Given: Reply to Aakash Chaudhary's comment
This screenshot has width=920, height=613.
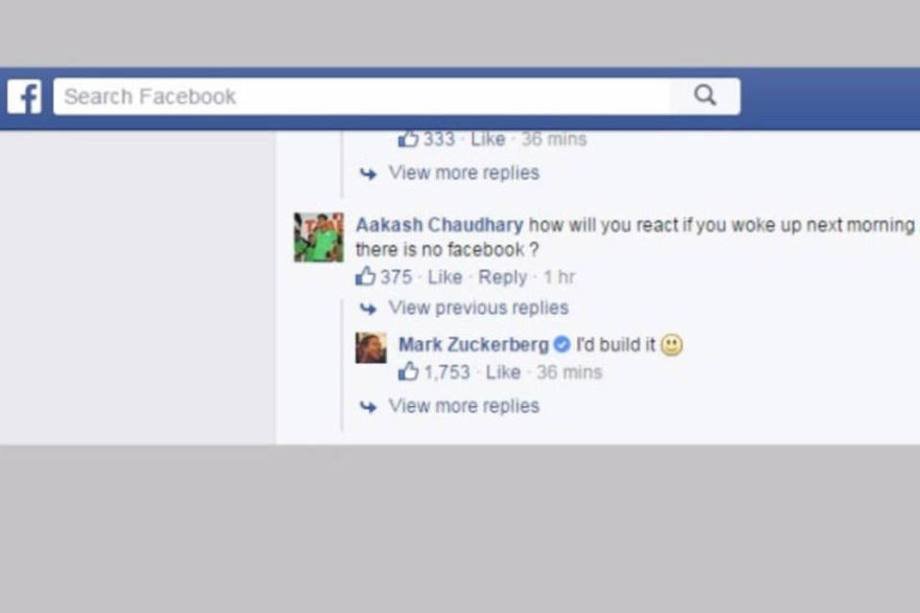Looking at the screenshot, I should [502, 277].
